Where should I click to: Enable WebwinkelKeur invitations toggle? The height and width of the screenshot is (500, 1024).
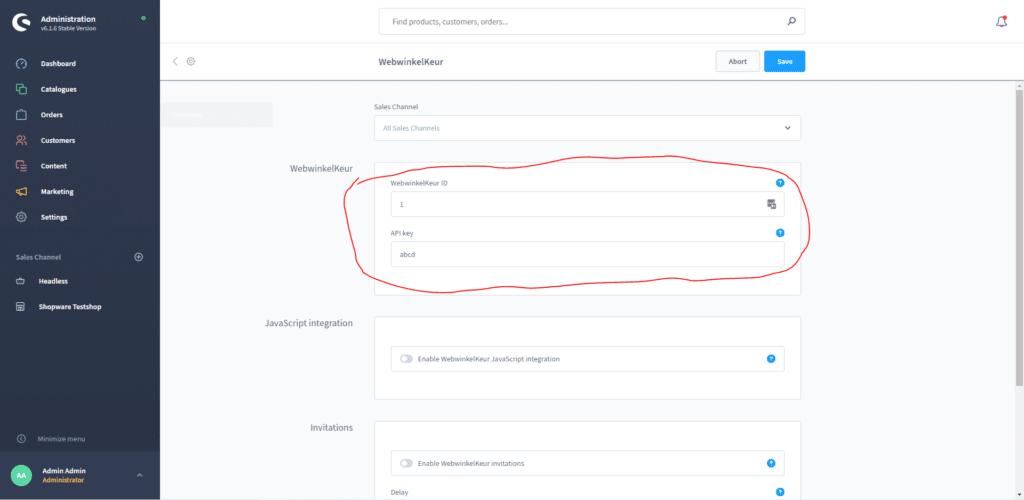[406, 463]
